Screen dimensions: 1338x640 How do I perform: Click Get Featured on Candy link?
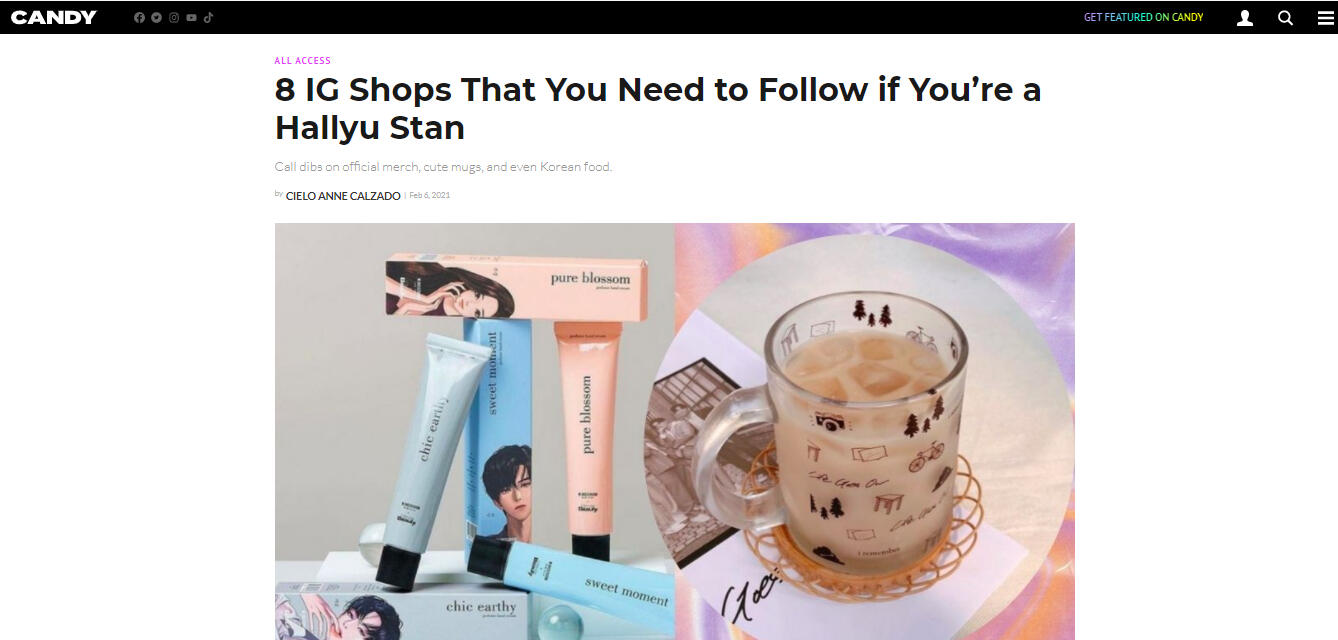1143,17
